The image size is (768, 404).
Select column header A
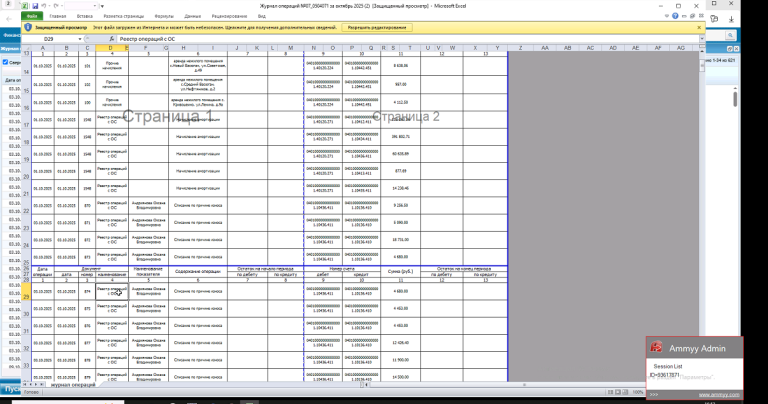click(43, 48)
